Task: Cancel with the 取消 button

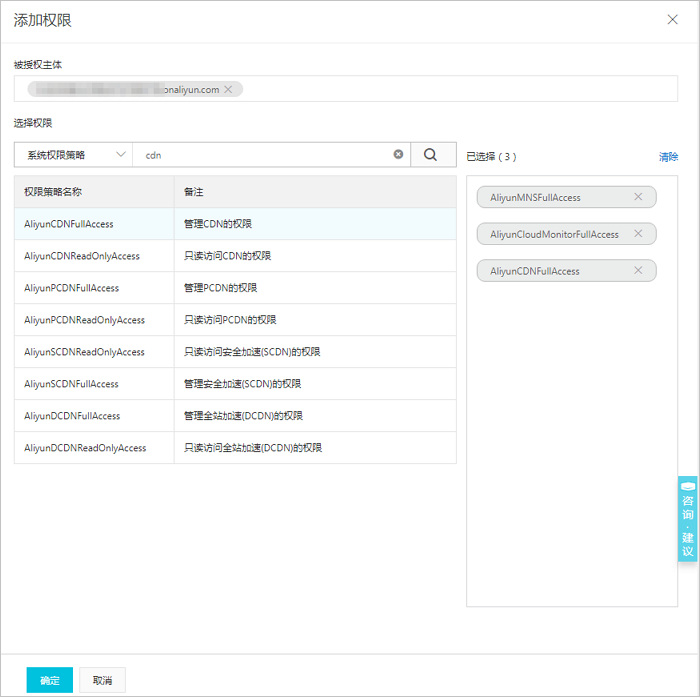Action: click(x=102, y=680)
